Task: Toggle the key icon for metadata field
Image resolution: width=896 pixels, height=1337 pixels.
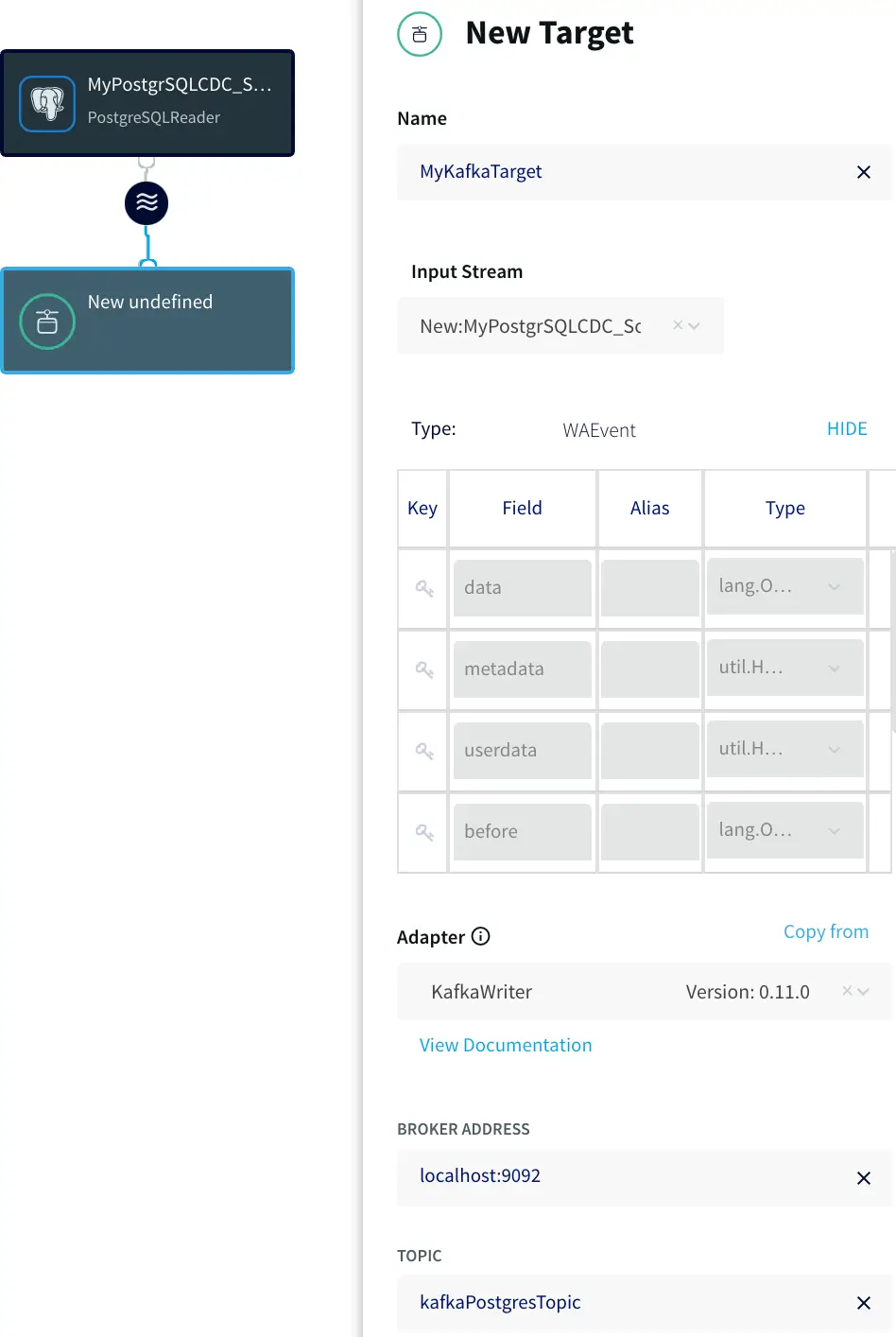Action: pos(424,669)
